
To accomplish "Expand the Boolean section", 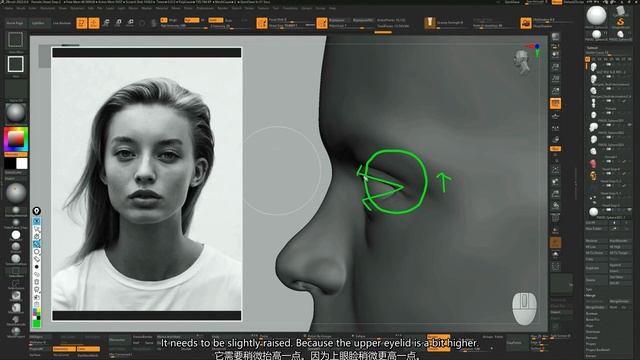I will (x=592, y=313).
